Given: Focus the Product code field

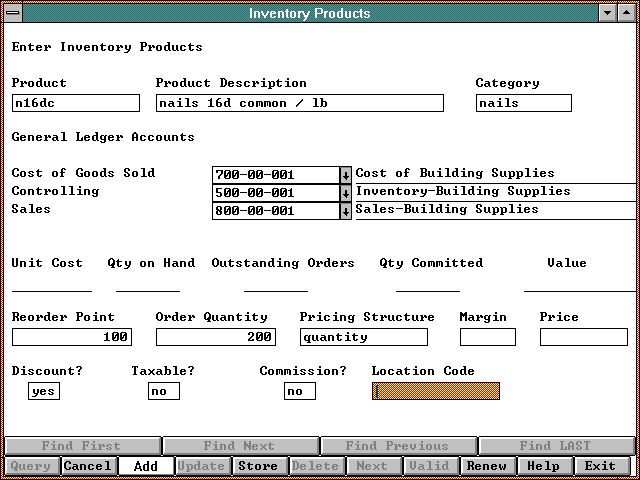Looking at the screenshot, I should tap(76, 103).
